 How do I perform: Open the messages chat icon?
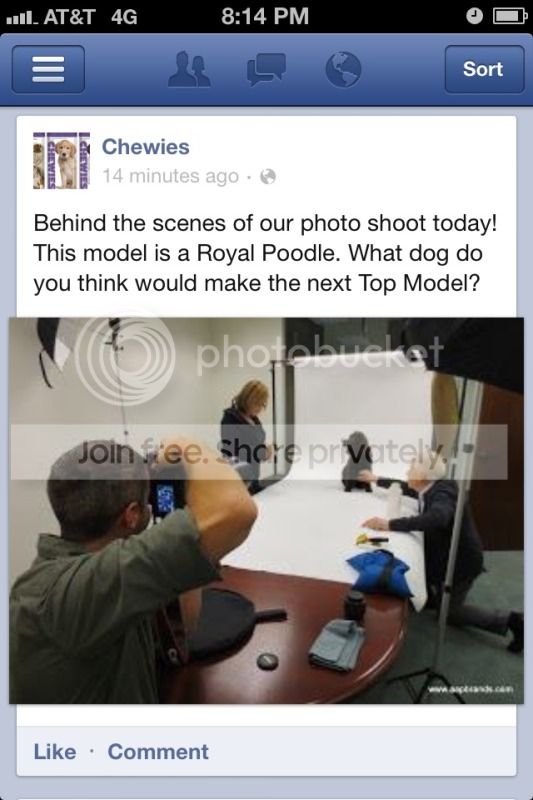point(266,69)
